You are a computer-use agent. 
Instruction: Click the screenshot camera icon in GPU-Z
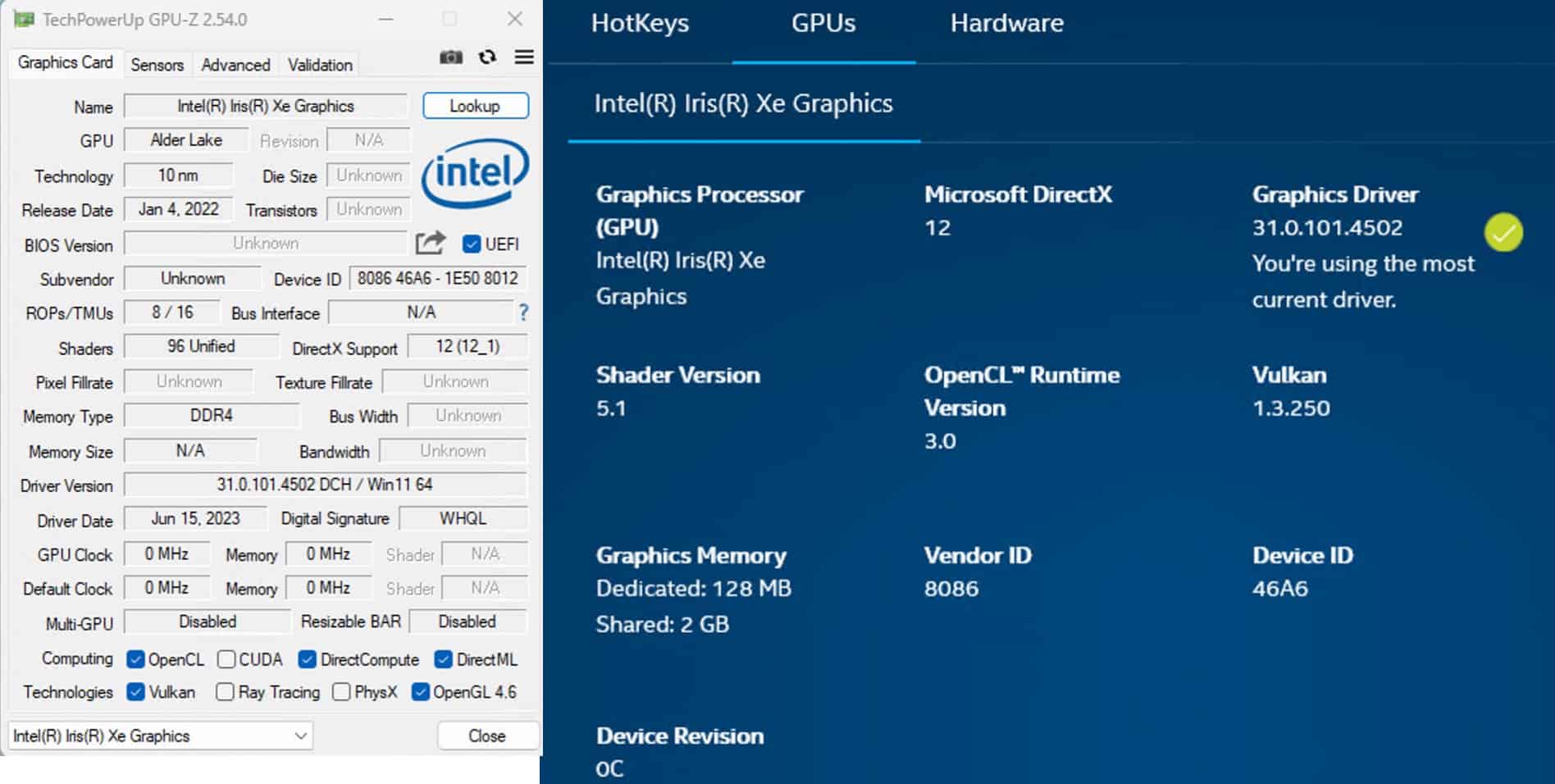click(x=451, y=57)
